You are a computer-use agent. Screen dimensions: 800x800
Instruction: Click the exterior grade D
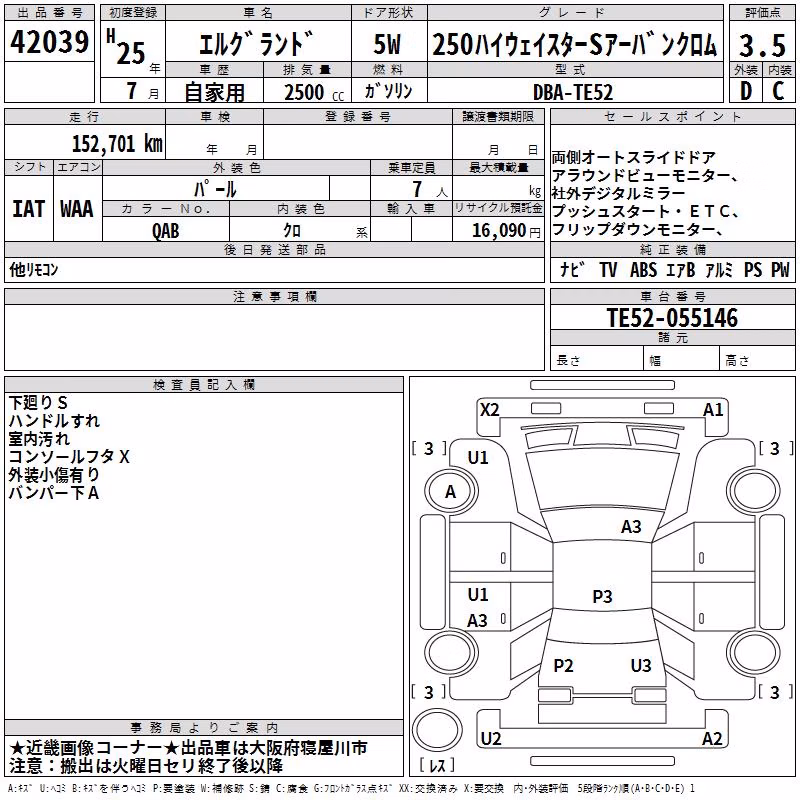coord(746,91)
